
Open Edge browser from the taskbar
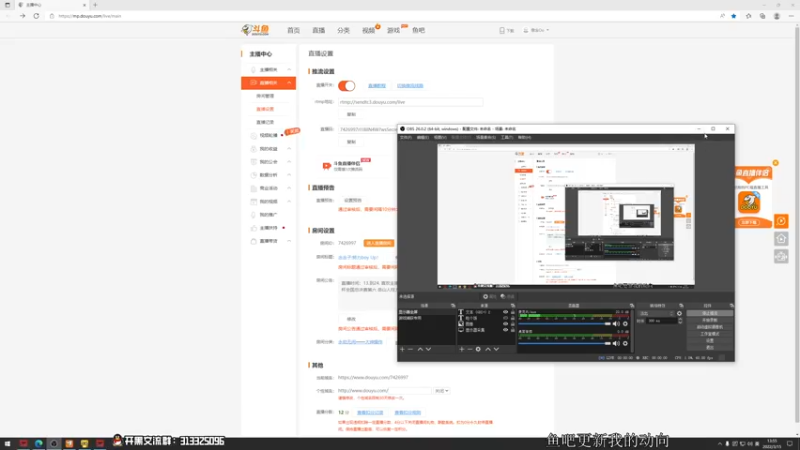(x=38, y=443)
